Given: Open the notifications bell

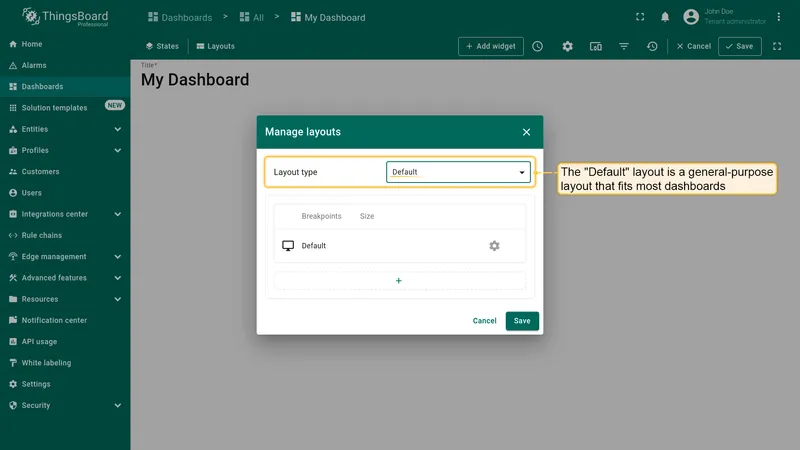Looking at the screenshot, I should pos(665,17).
